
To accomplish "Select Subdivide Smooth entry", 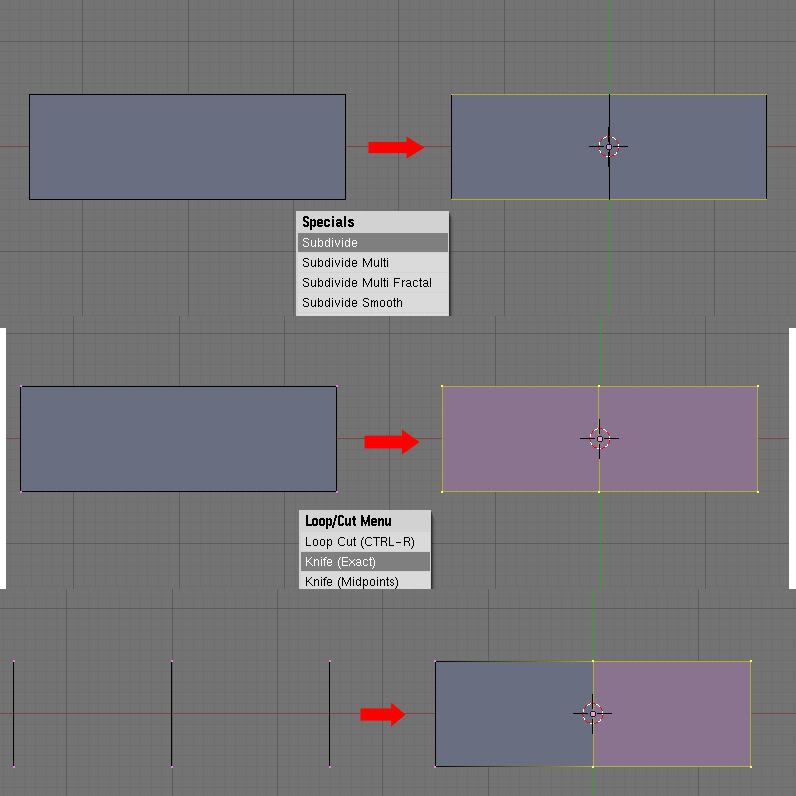I will click(x=373, y=303).
